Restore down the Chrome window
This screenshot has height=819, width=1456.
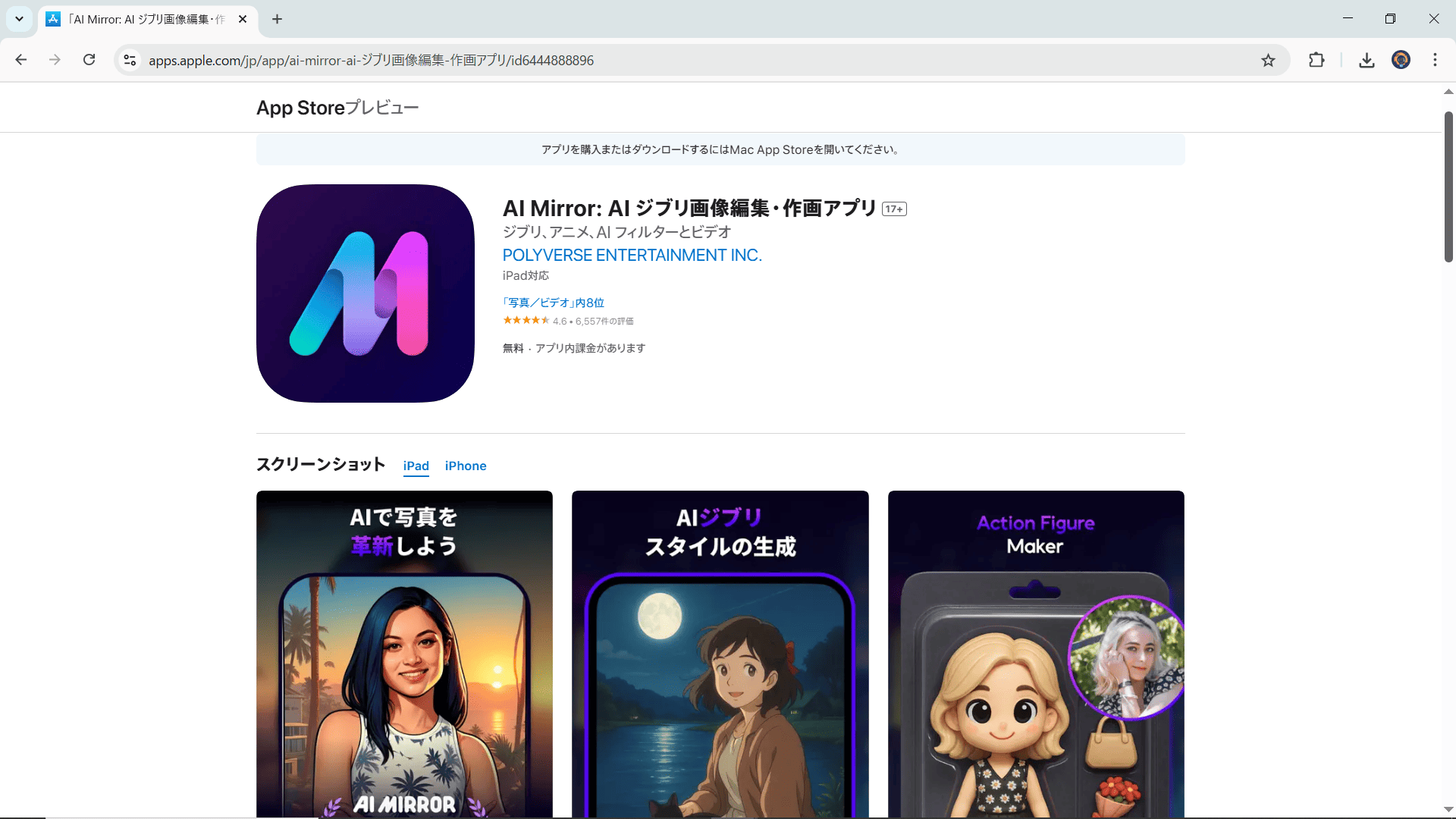[1390, 19]
